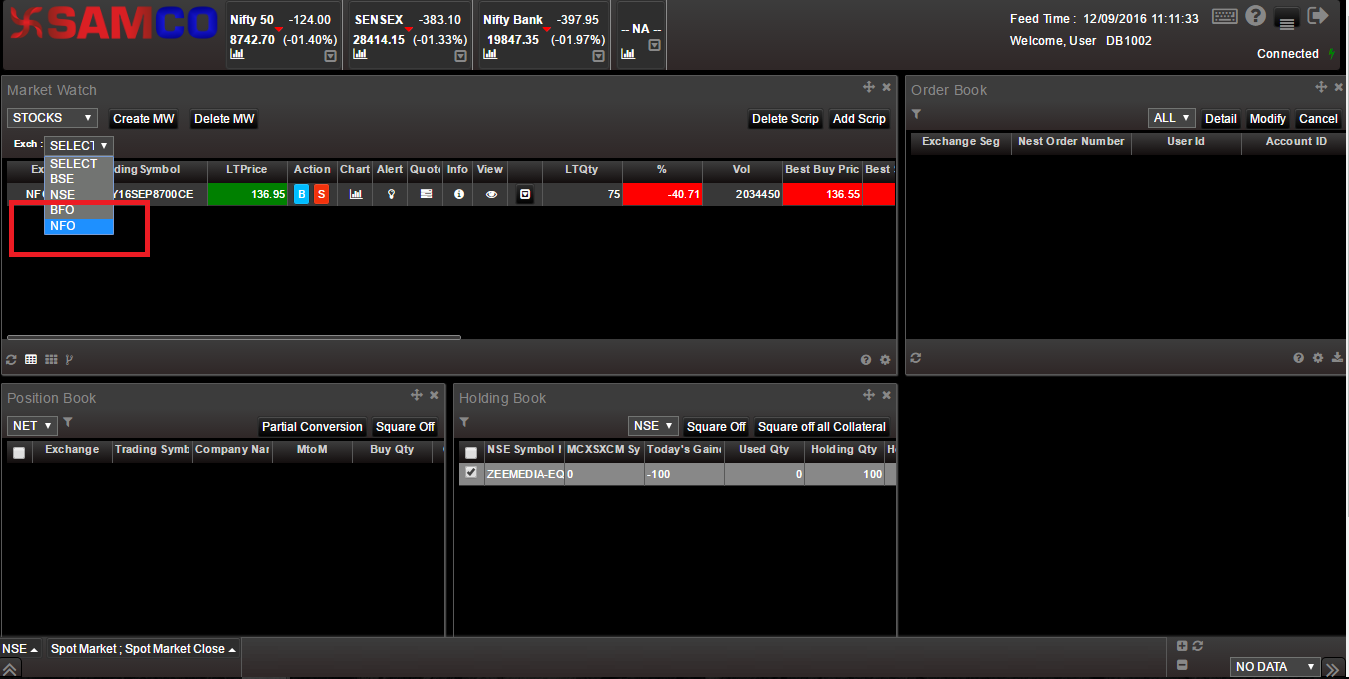Choose BSE in the exchange list
Viewport: 1349px width, 679px height.
click(x=79, y=179)
